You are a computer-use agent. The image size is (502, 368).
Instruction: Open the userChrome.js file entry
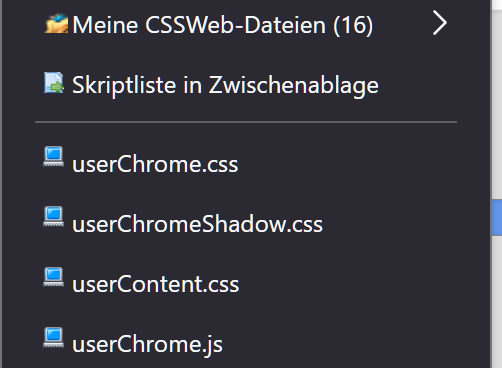click(246, 344)
